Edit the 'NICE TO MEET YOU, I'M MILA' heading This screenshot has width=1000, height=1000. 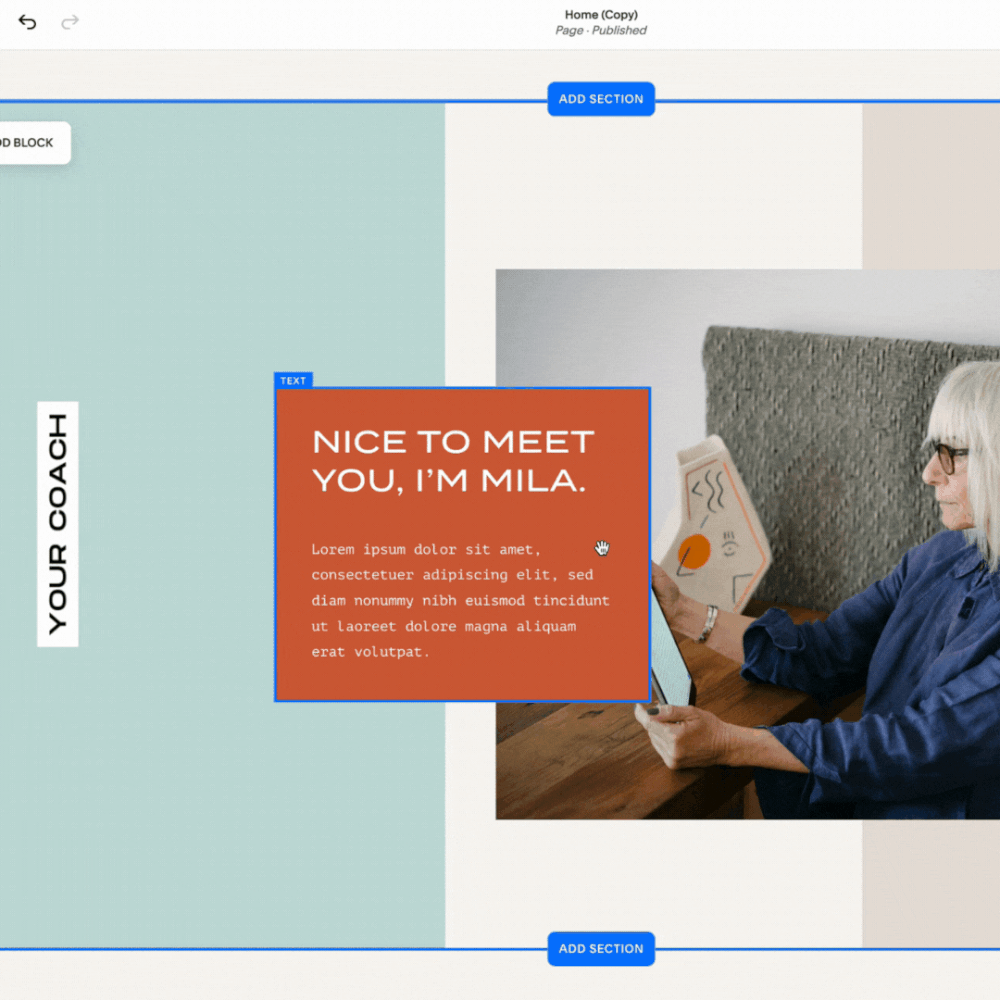[x=452, y=460]
